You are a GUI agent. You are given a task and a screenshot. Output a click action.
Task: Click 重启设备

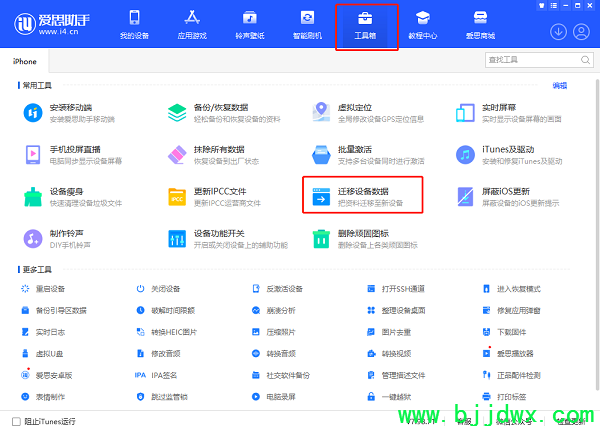43,289
